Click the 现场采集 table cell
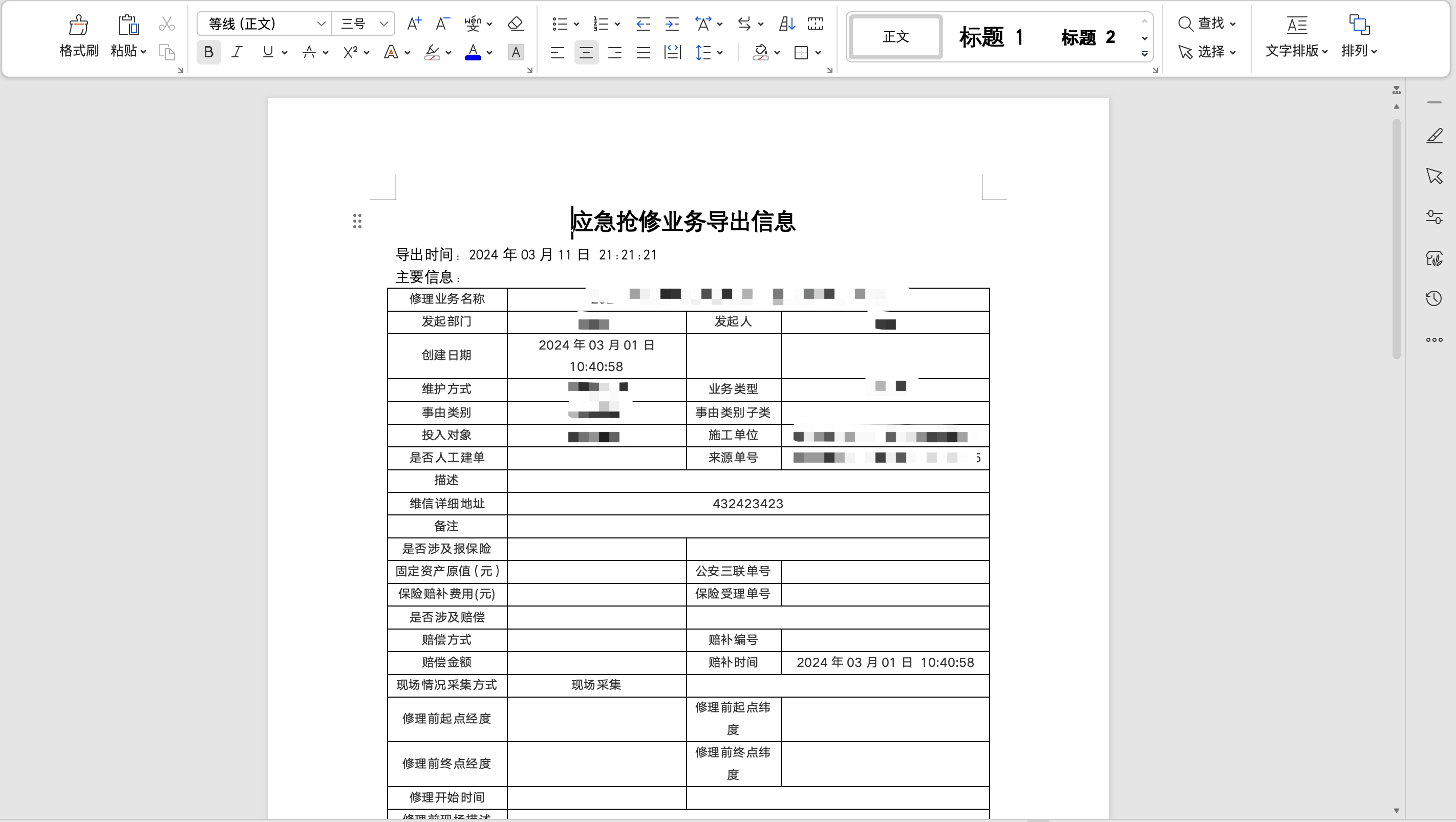 596,685
